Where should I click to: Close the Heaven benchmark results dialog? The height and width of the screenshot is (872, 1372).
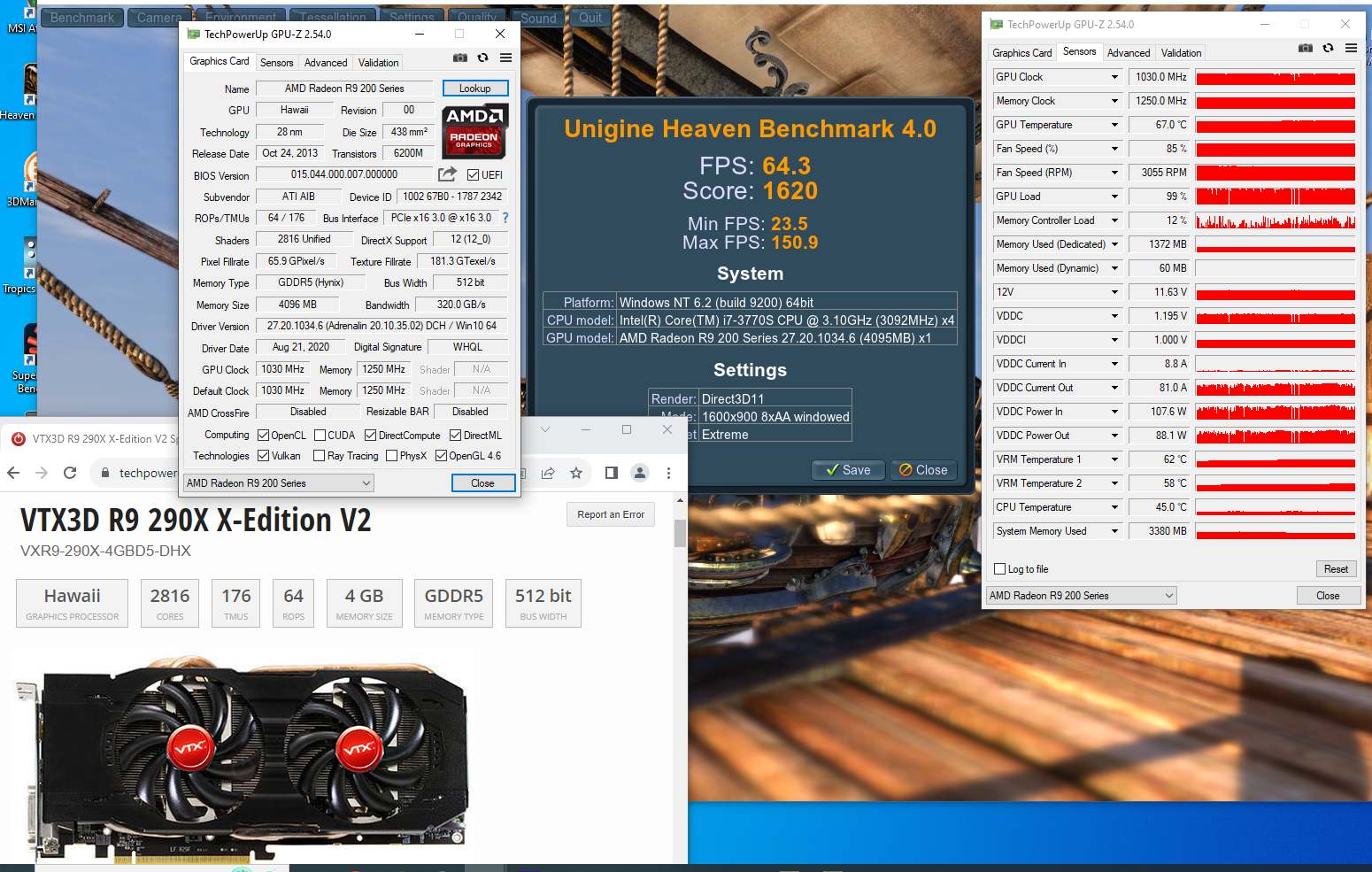pos(923,470)
